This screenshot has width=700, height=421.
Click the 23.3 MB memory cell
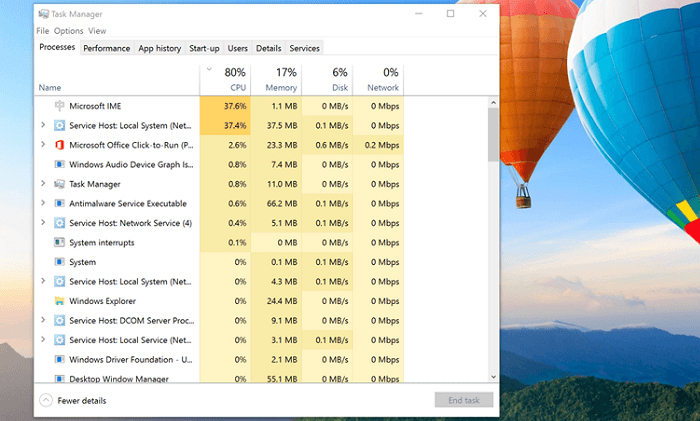coord(276,145)
